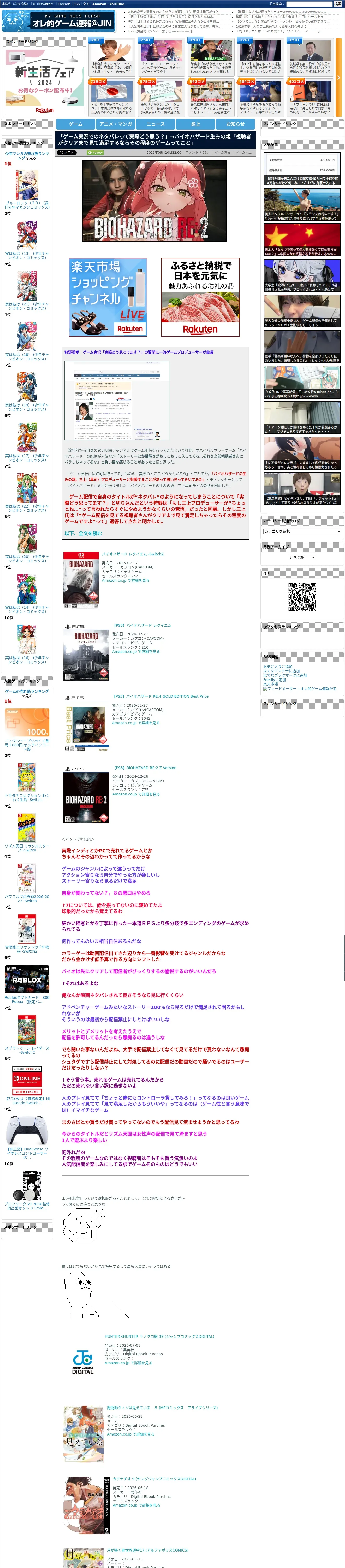Click the 楽天市場ショッピングチャンネル LIVE ad
345x1568 pixels.
pyautogui.click(x=108, y=298)
